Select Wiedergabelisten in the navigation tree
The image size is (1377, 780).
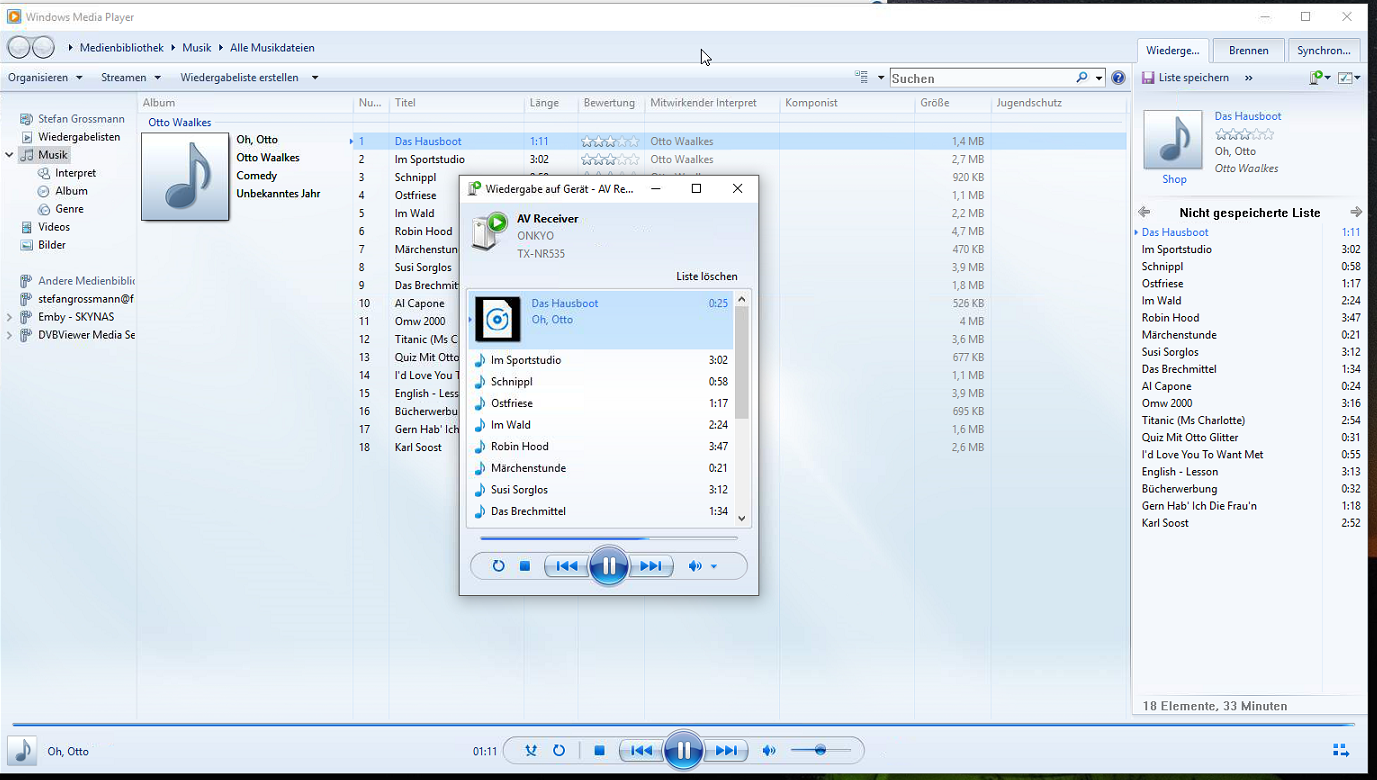[x=79, y=137]
